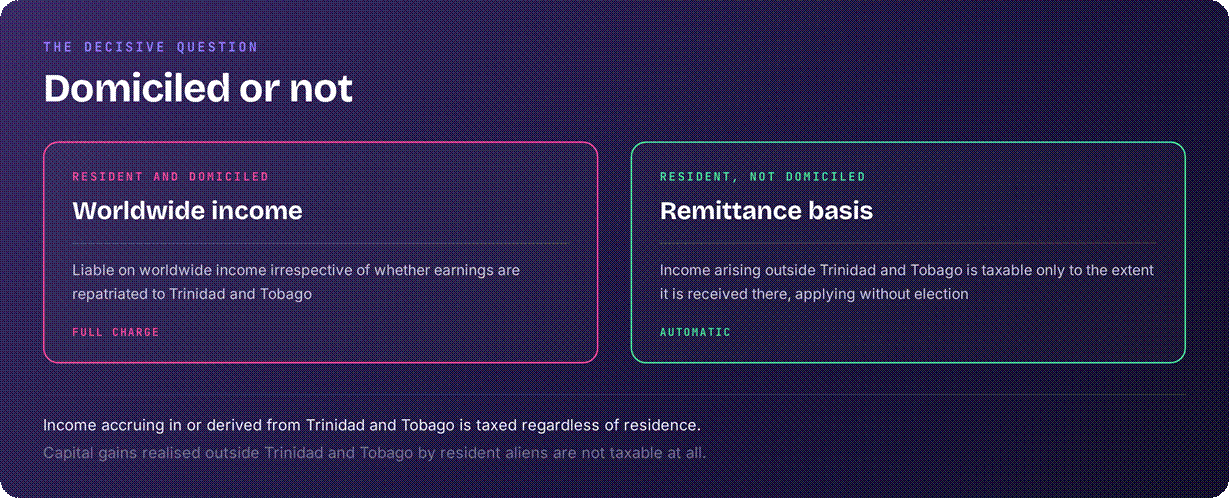Image resolution: width=1229 pixels, height=498 pixels.
Task: Click the pink 'Full Charge' tag
Action: (x=115, y=332)
